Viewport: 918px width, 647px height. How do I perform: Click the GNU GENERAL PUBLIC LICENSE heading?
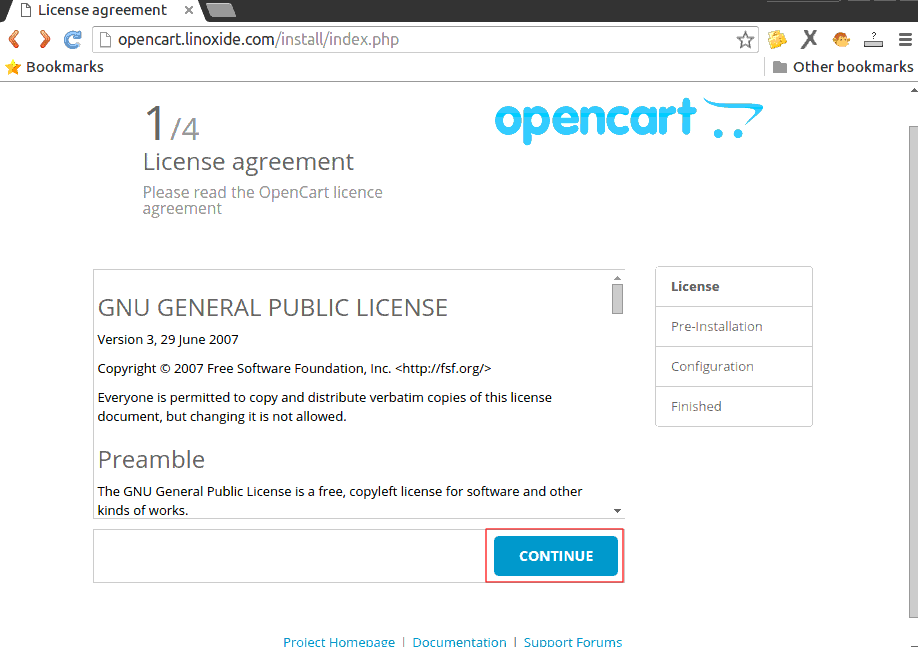pos(272,308)
